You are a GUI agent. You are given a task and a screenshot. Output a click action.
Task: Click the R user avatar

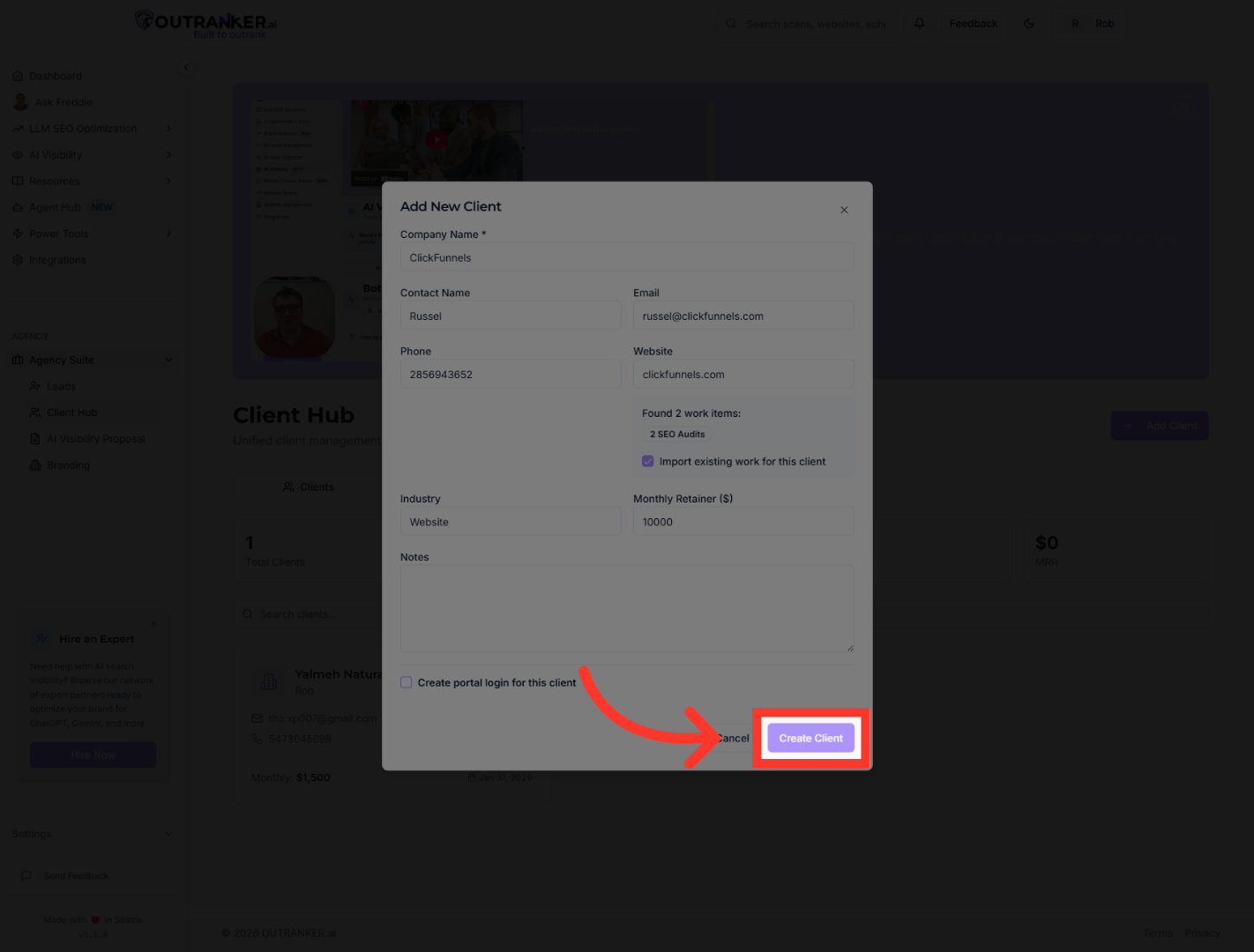click(1075, 24)
